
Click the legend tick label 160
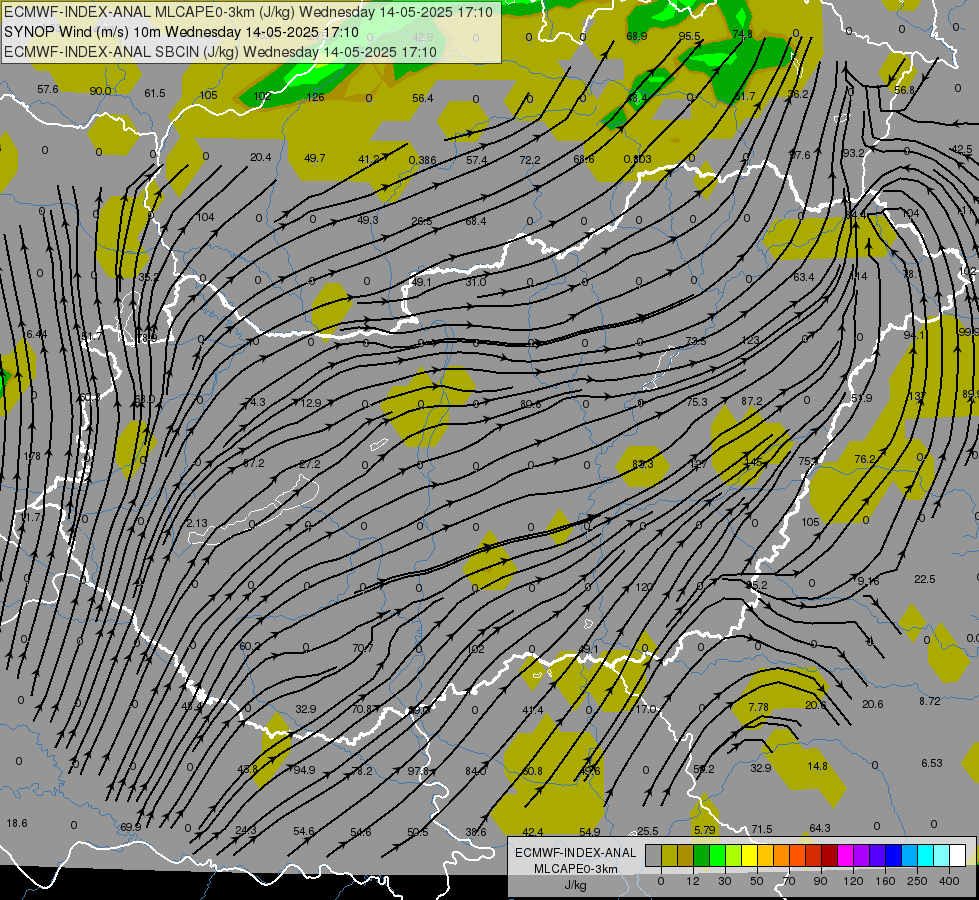885,881
